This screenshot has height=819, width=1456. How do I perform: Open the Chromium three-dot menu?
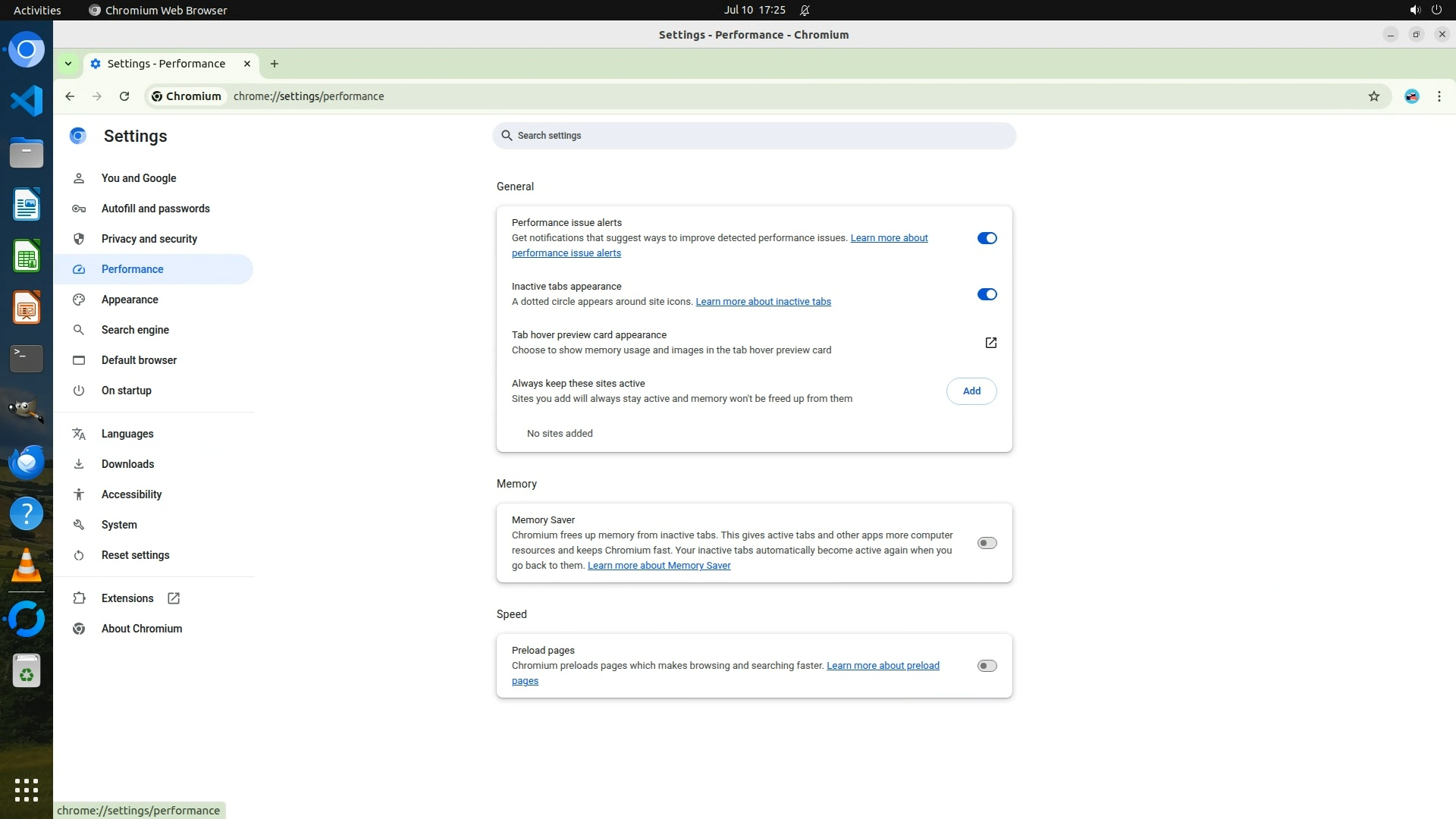pos(1439,96)
